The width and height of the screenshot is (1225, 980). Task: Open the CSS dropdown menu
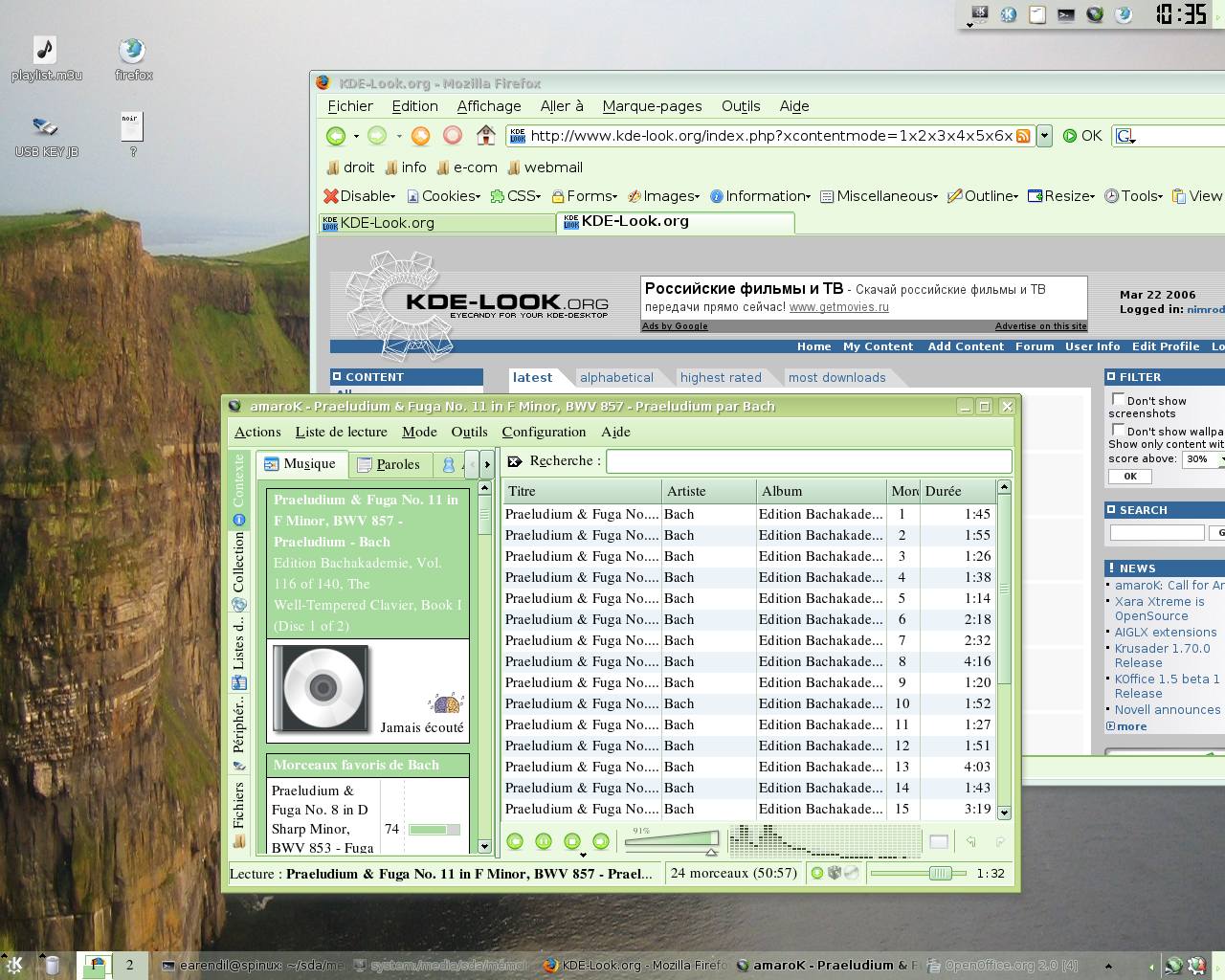(516, 196)
